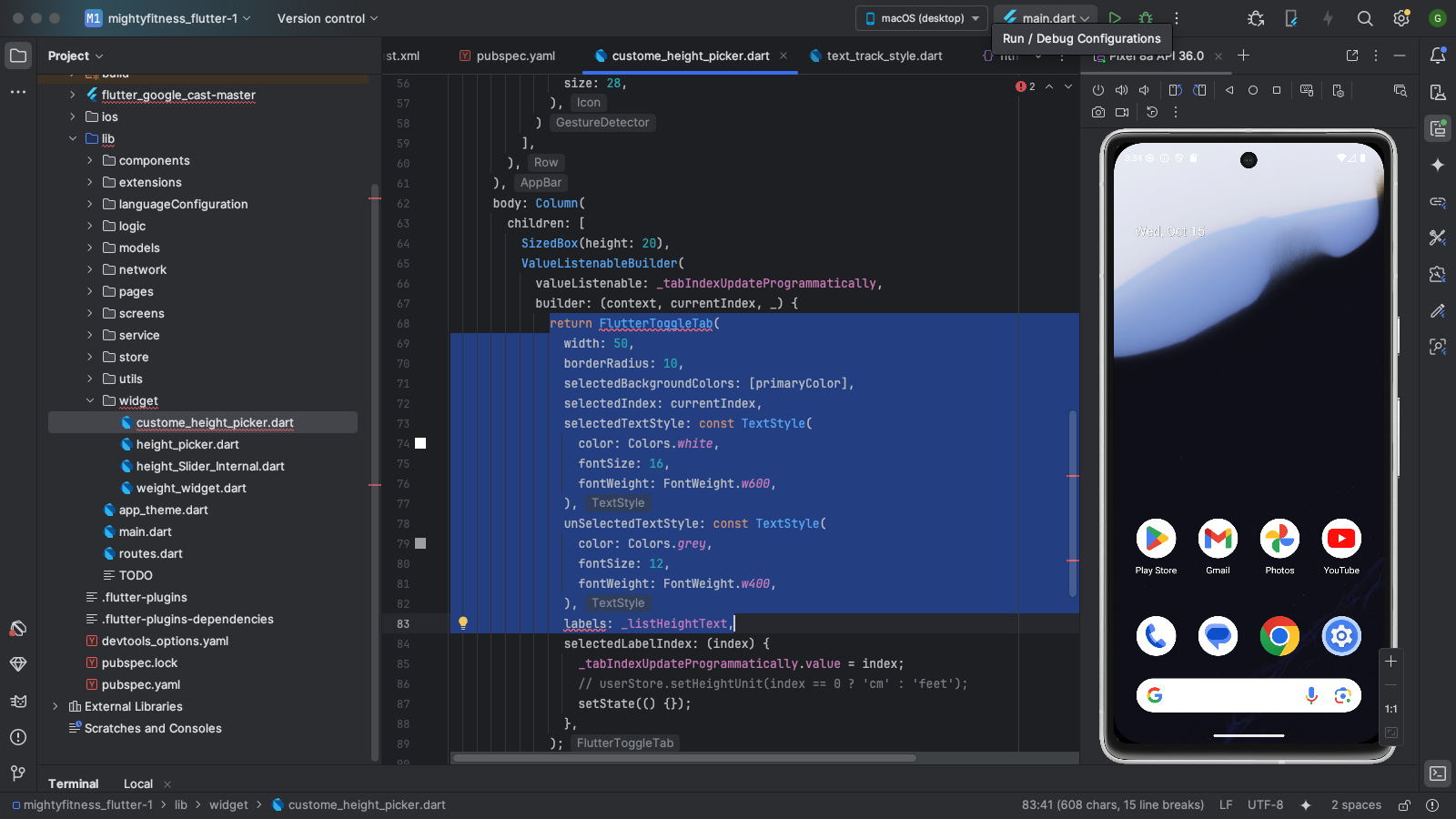Viewport: 1456px width, 819px height.
Task: Run the app with the green play button
Action: click(x=1115, y=18)
